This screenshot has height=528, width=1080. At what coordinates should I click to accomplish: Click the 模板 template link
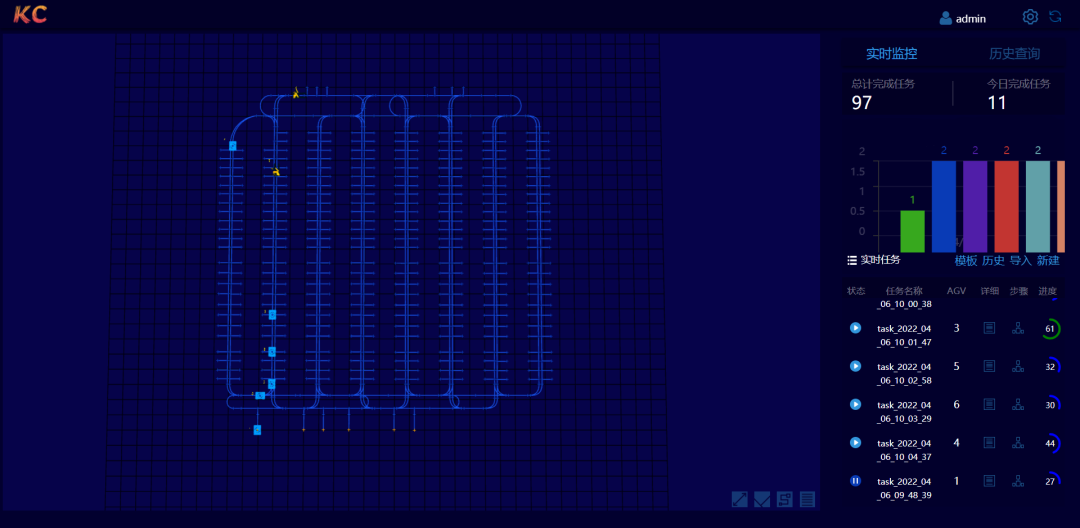click(965, 260)
